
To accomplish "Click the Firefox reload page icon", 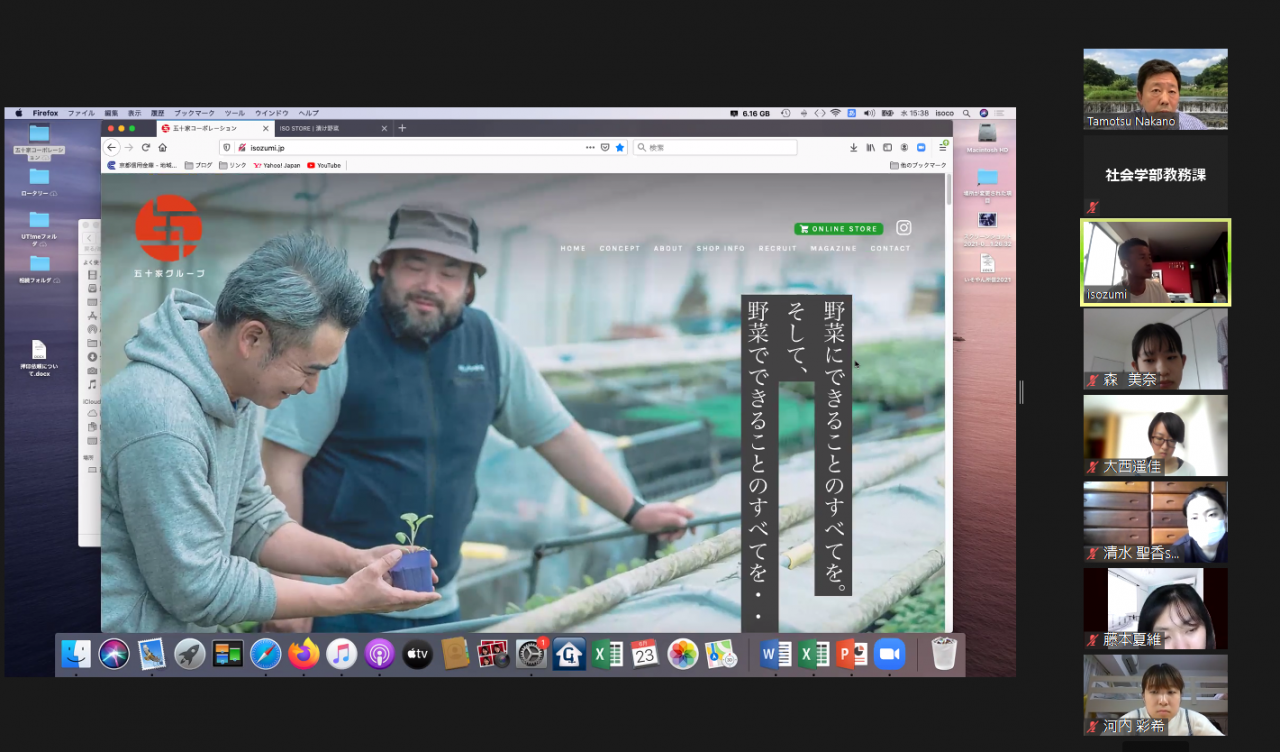I will tap(146, 147).
